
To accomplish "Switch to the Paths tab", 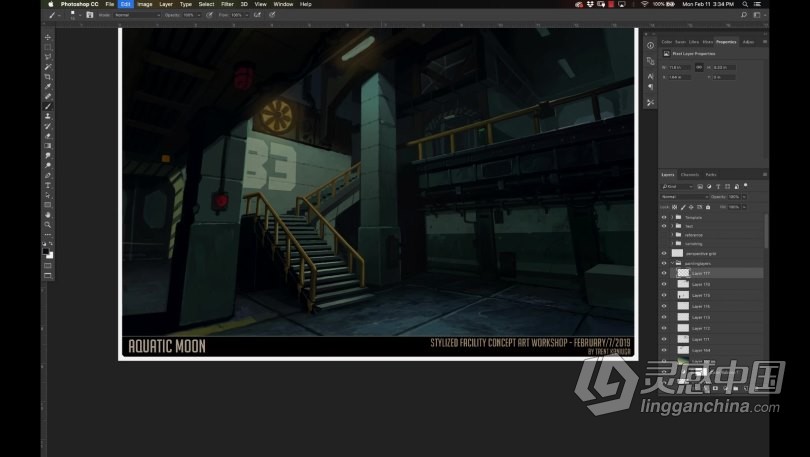I will click(711, 175).
